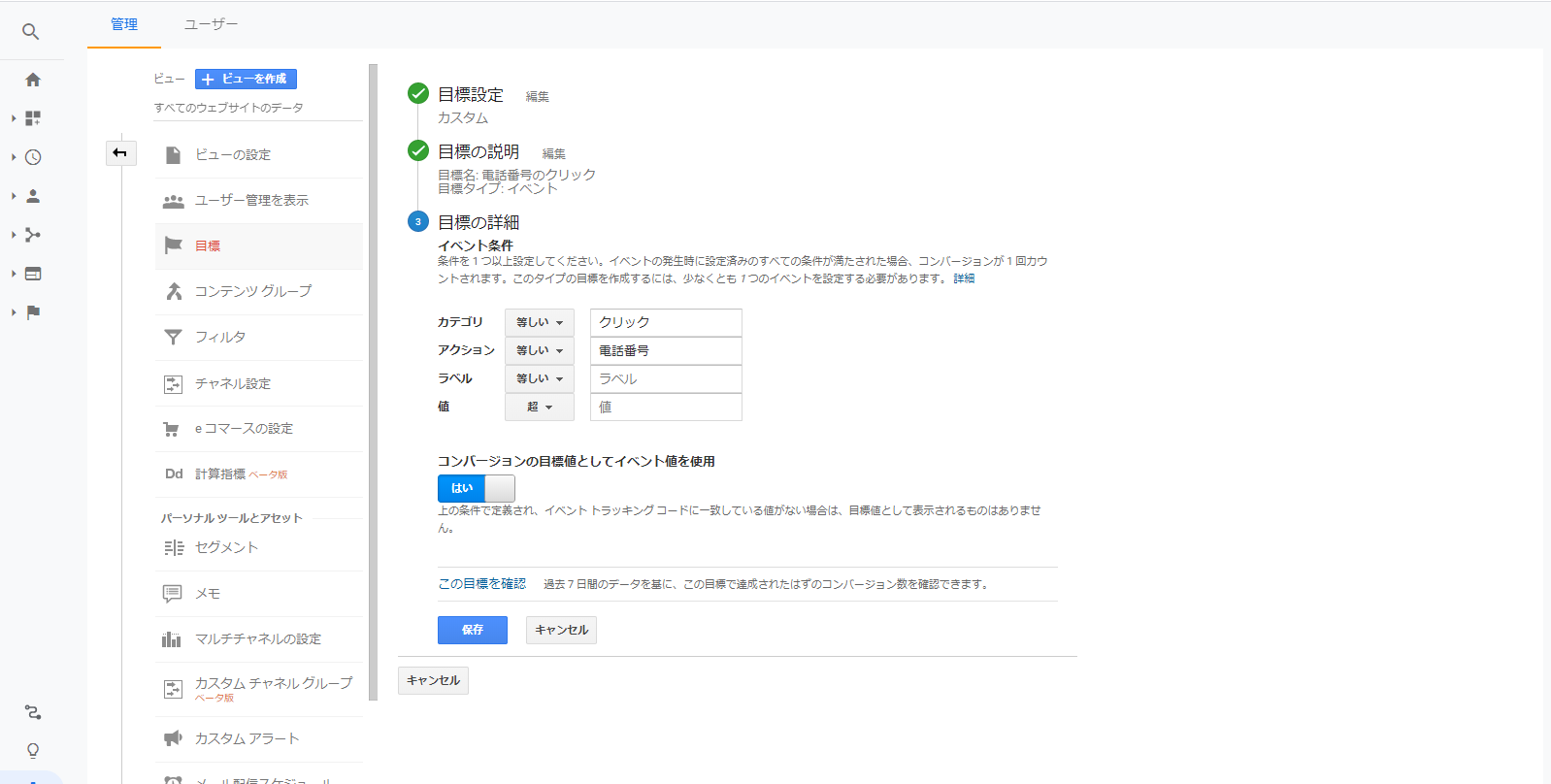Open the カテゴリ 等しい dropdown
The image size is (1551, 784).
pos(540,322)
